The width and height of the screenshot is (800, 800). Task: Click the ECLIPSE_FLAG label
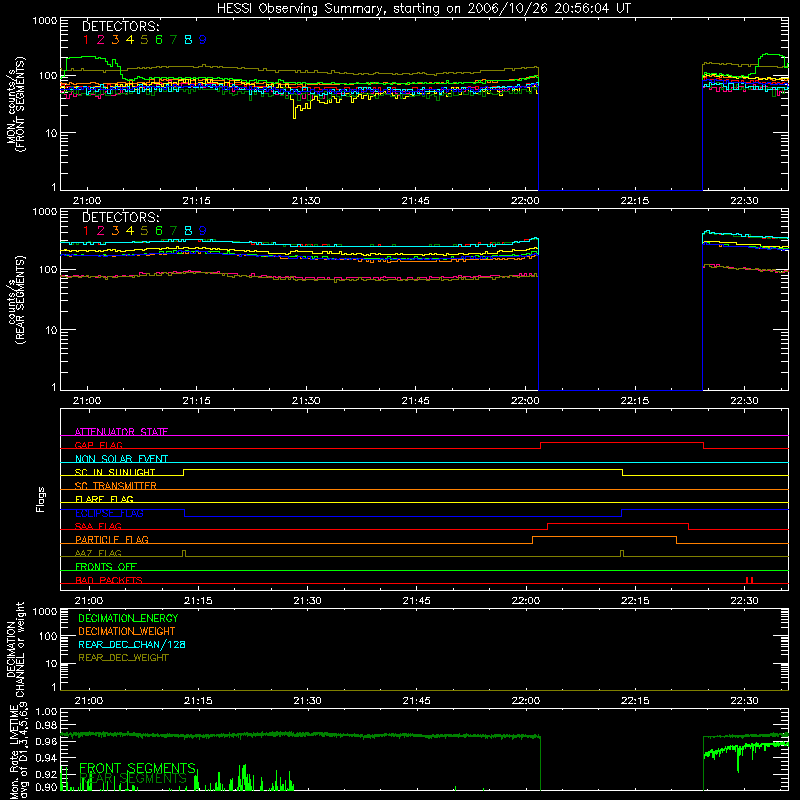point(109,513)
